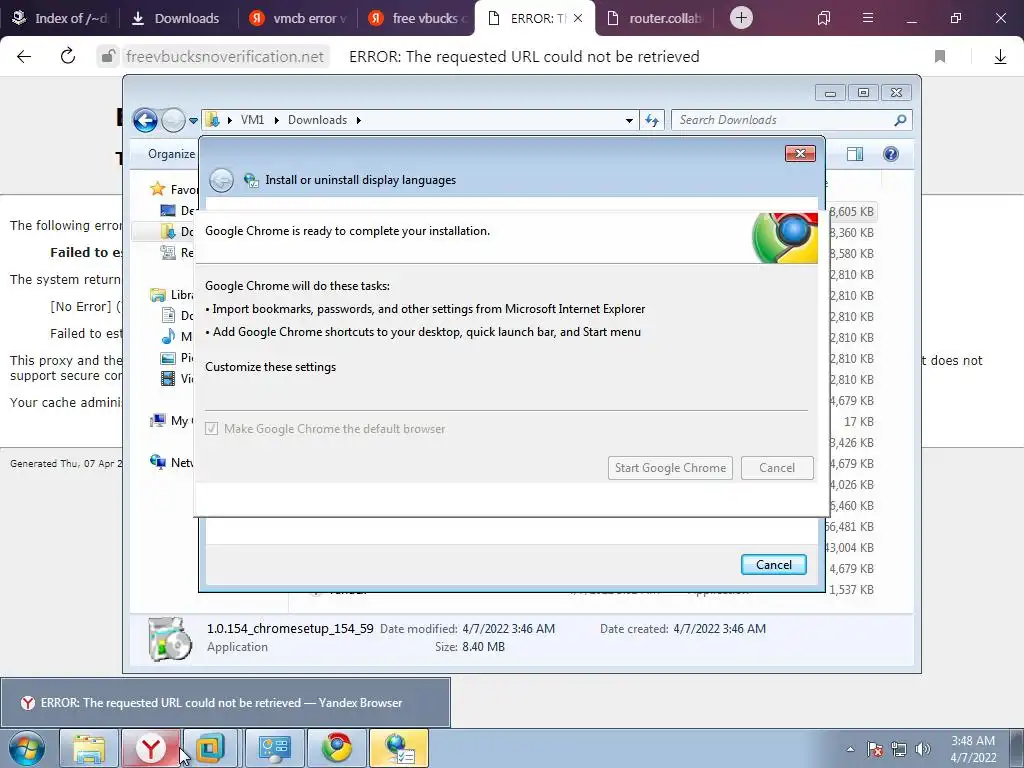Show hidden system tray icons

850,749
